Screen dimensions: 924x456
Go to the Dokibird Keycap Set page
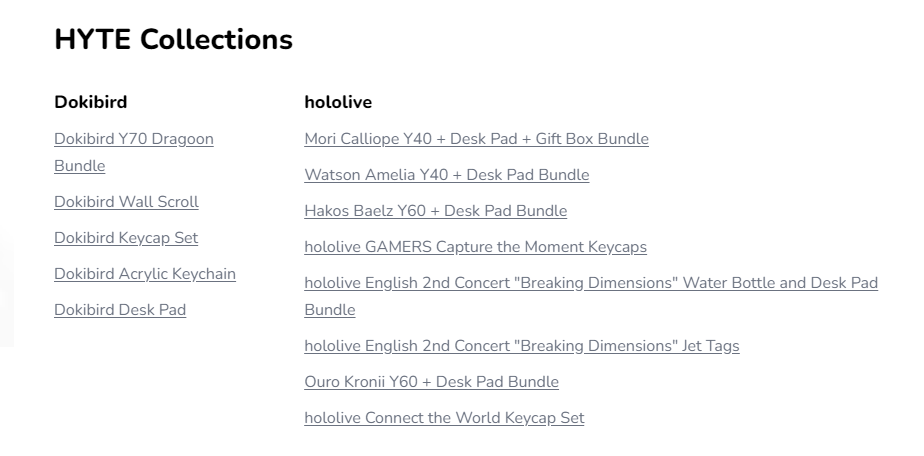tap(126, 238)
